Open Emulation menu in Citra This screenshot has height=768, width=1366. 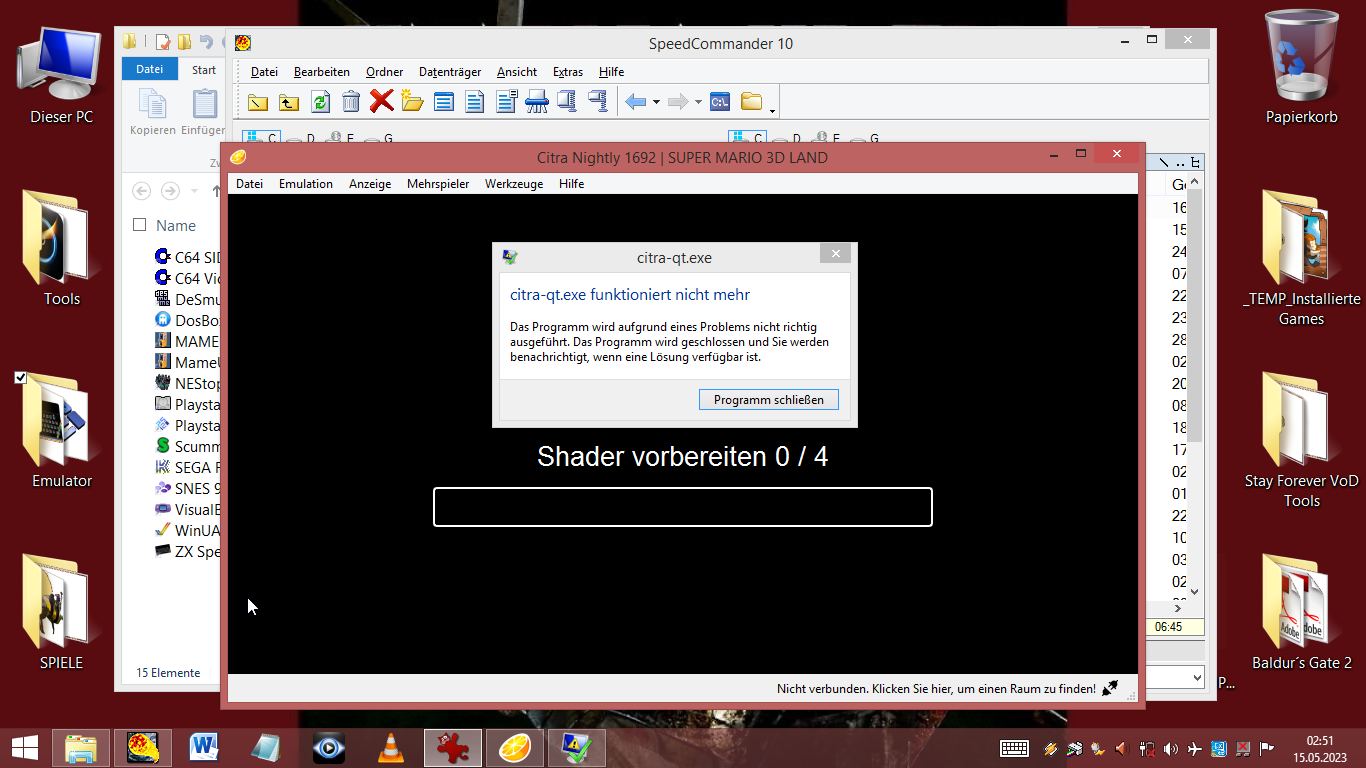(306, 183)
